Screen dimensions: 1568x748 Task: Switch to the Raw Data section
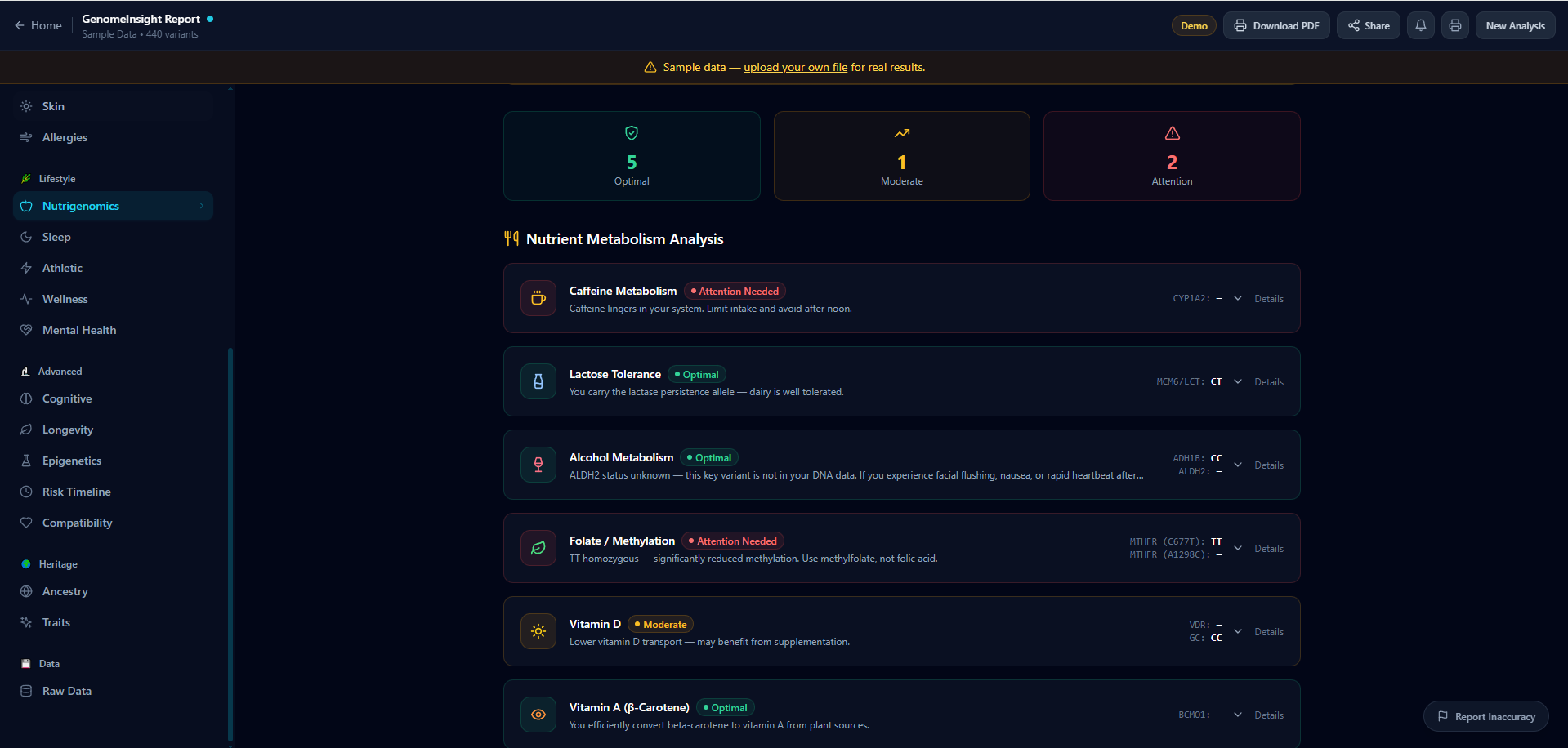pos(66,691)
